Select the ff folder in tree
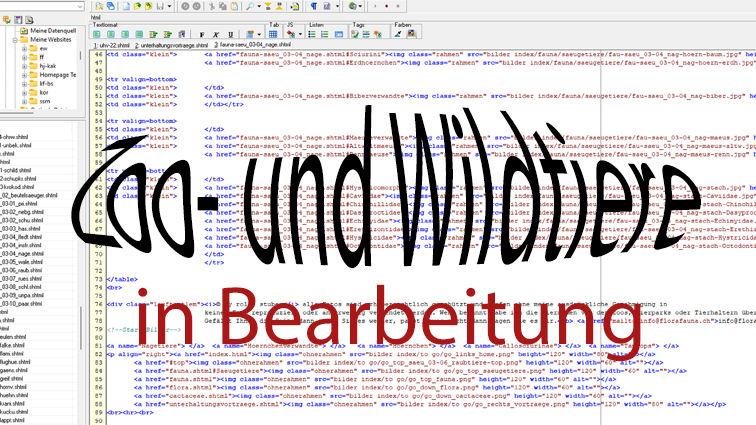This screenshot has width=756, height=425. click(41, 57)
